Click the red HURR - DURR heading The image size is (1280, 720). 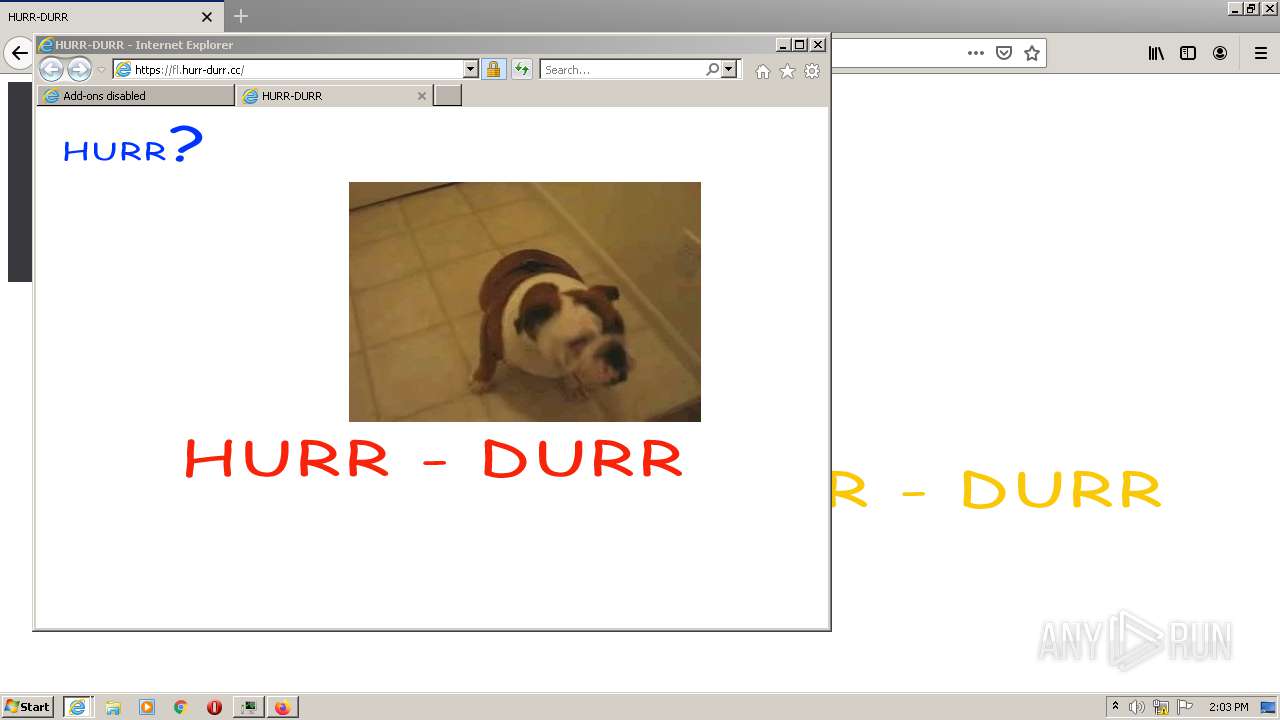click(x=434, y=459)
